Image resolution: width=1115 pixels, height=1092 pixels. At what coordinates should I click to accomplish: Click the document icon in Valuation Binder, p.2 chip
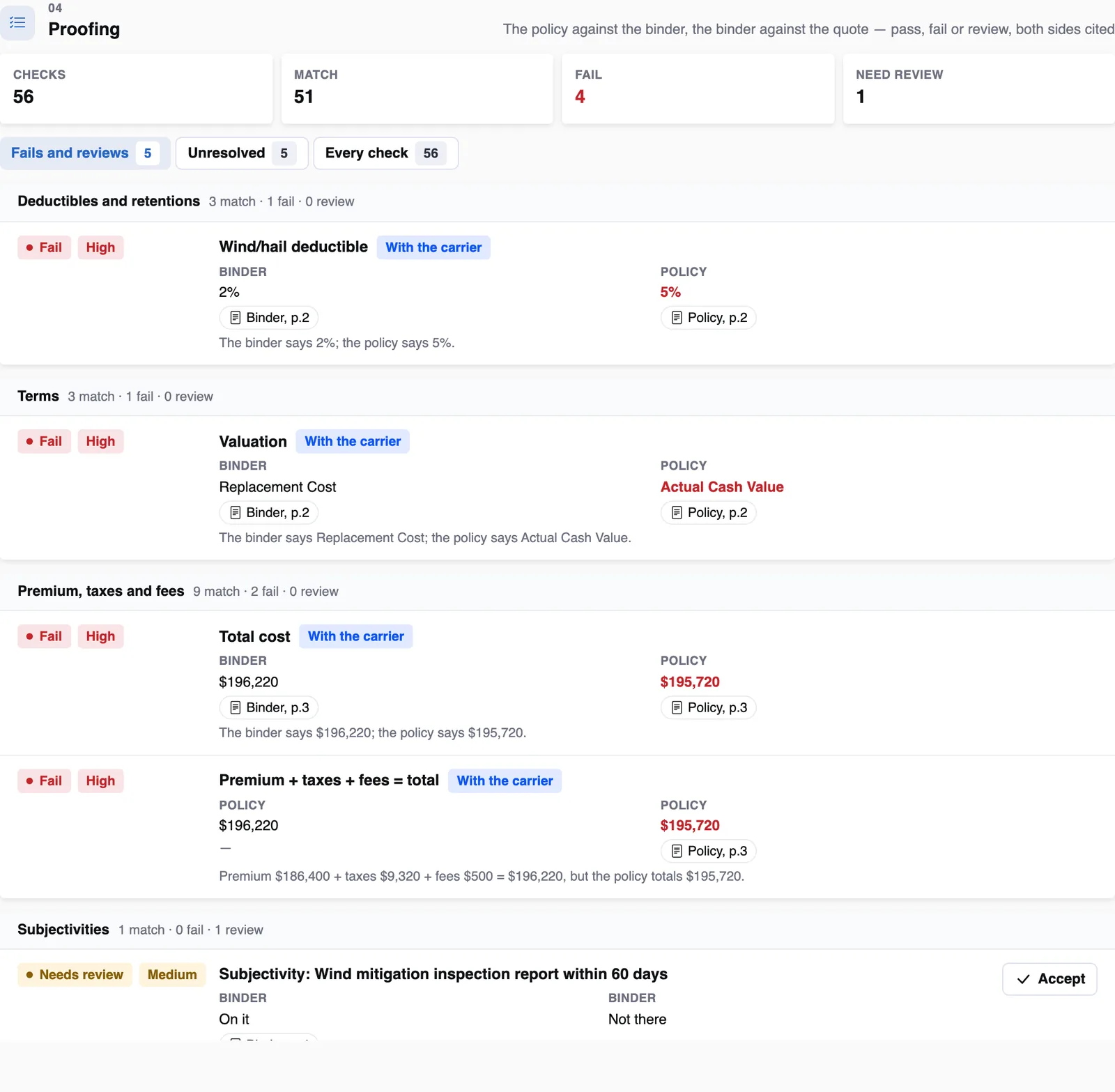click(x=236, y=513)
